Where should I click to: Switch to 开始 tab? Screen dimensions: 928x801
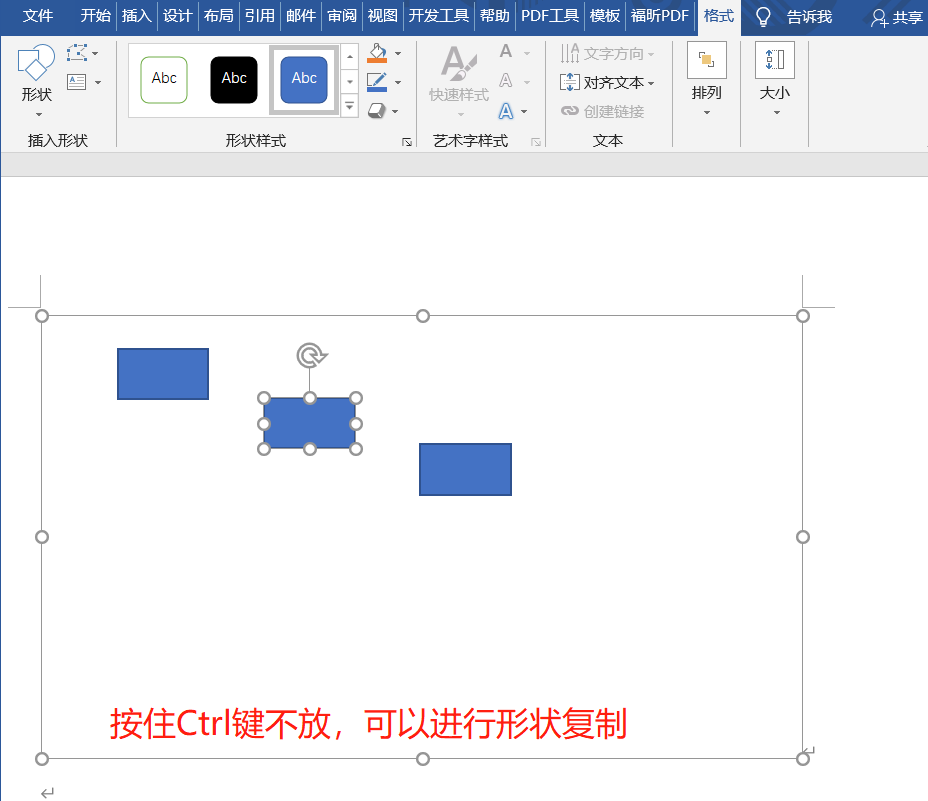(x=95, y=15)
